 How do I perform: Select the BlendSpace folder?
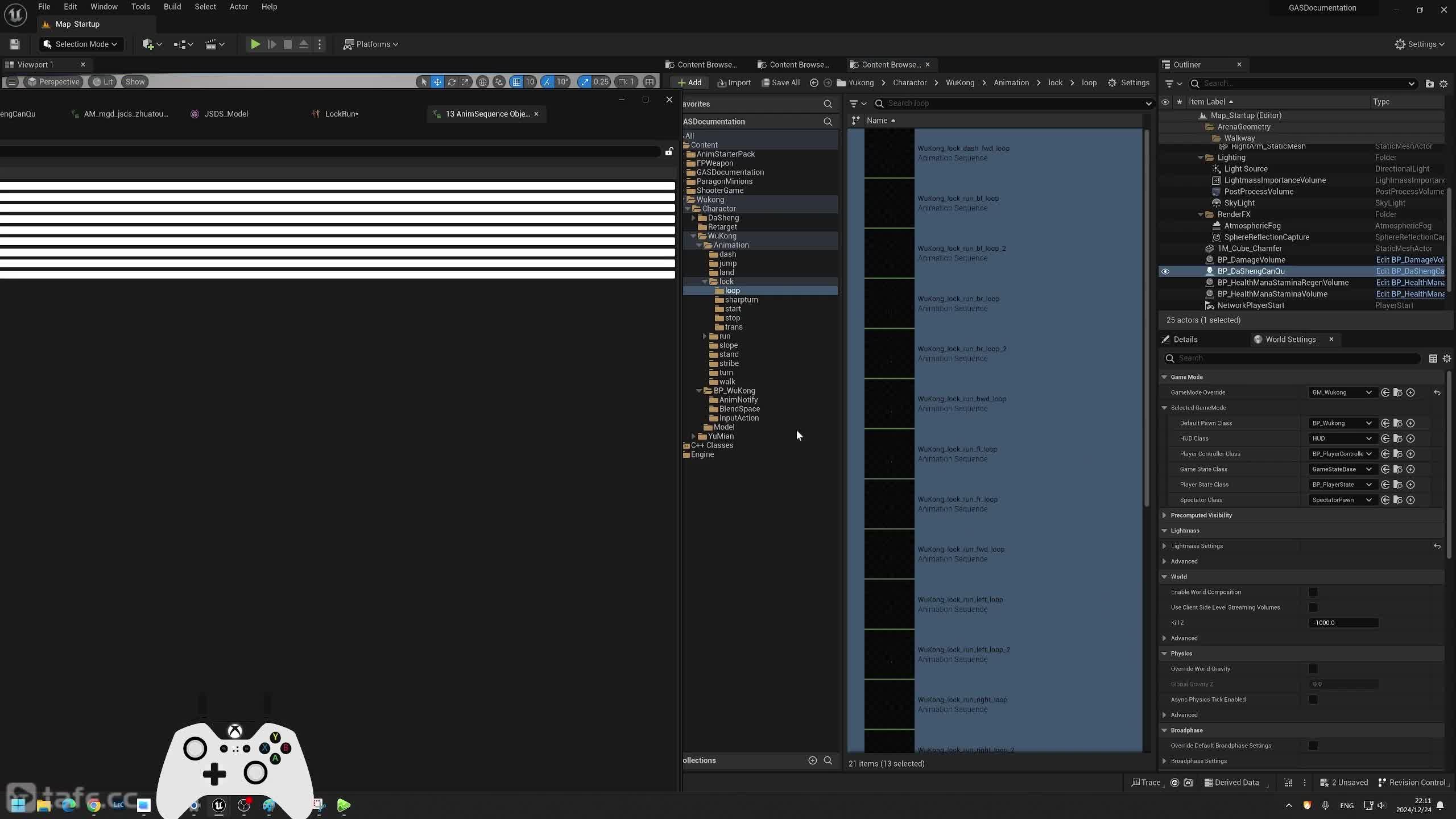[739, 409]
